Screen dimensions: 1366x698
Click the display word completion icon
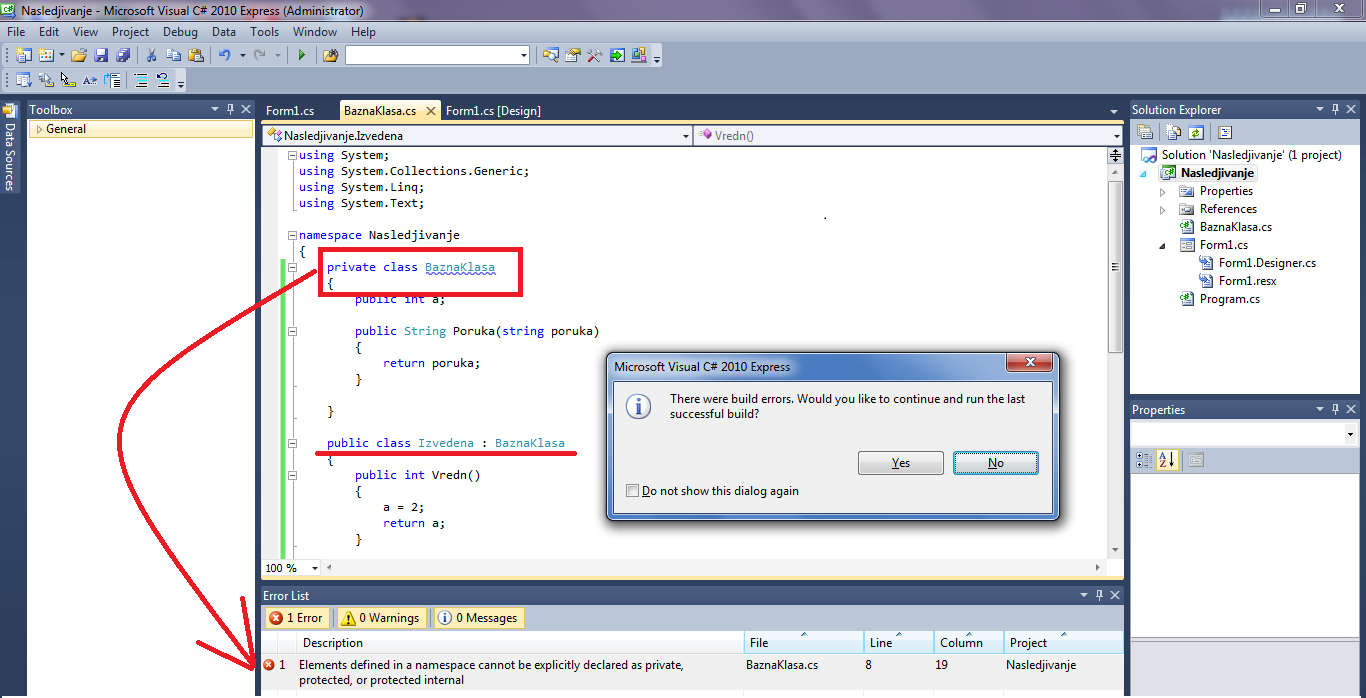tap(90, 80)
